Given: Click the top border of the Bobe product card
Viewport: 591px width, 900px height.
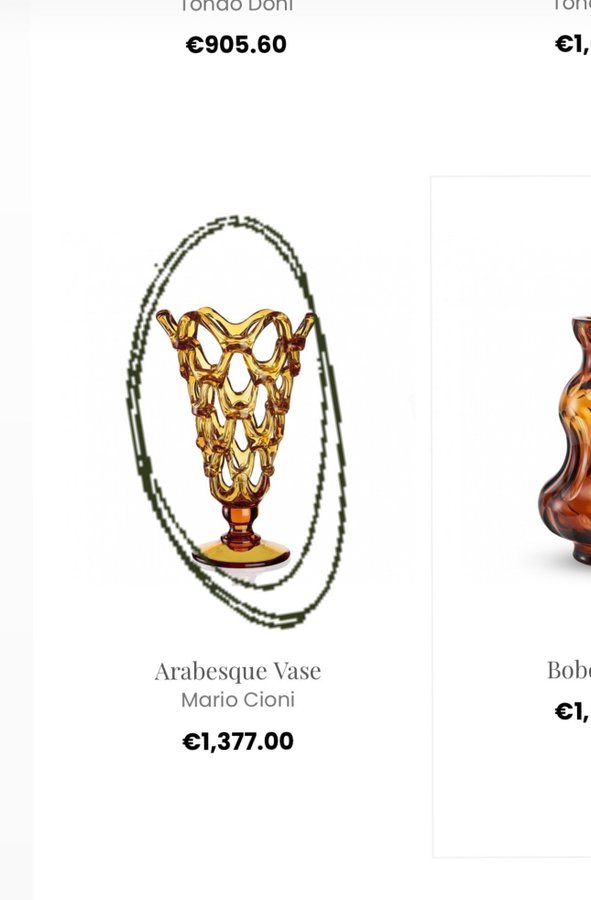Looking at the screenshot, I should [511, 177].
